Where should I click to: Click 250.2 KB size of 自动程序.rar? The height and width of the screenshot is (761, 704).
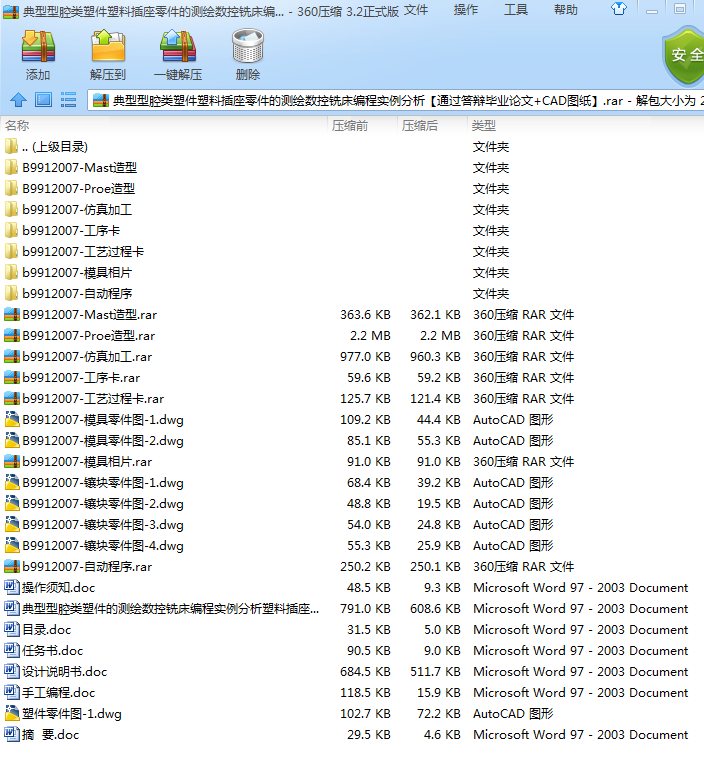365,566
